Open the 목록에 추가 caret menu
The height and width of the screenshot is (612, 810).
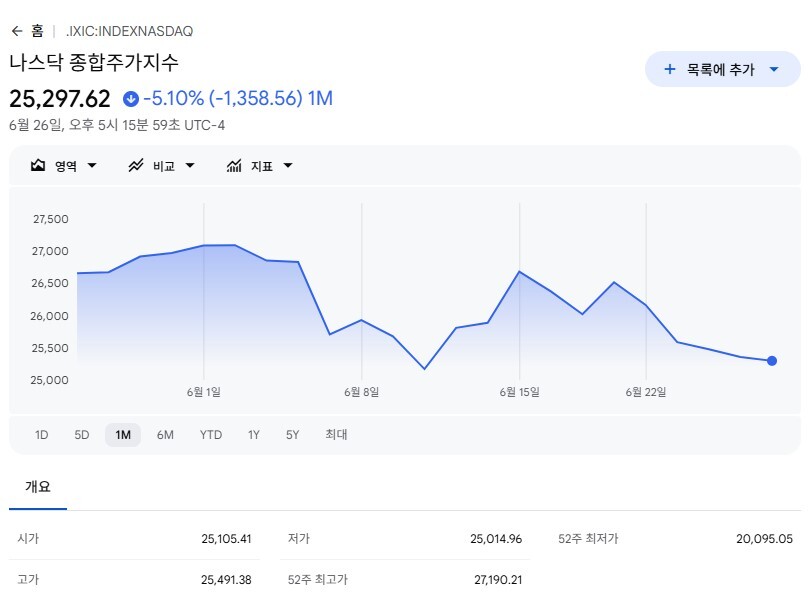pos(774,69)
